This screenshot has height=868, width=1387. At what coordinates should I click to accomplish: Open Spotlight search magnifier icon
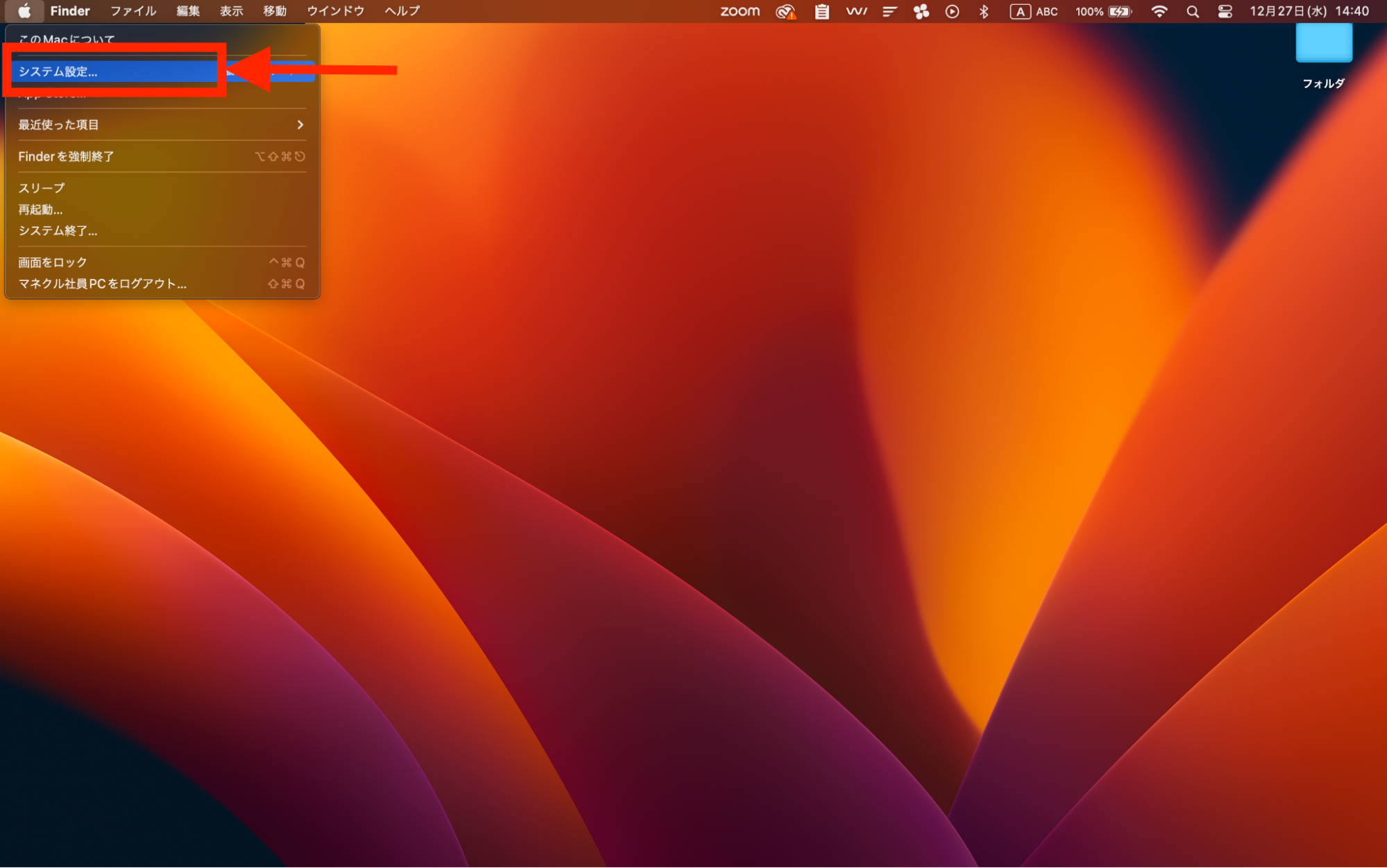click(1193, 11)
